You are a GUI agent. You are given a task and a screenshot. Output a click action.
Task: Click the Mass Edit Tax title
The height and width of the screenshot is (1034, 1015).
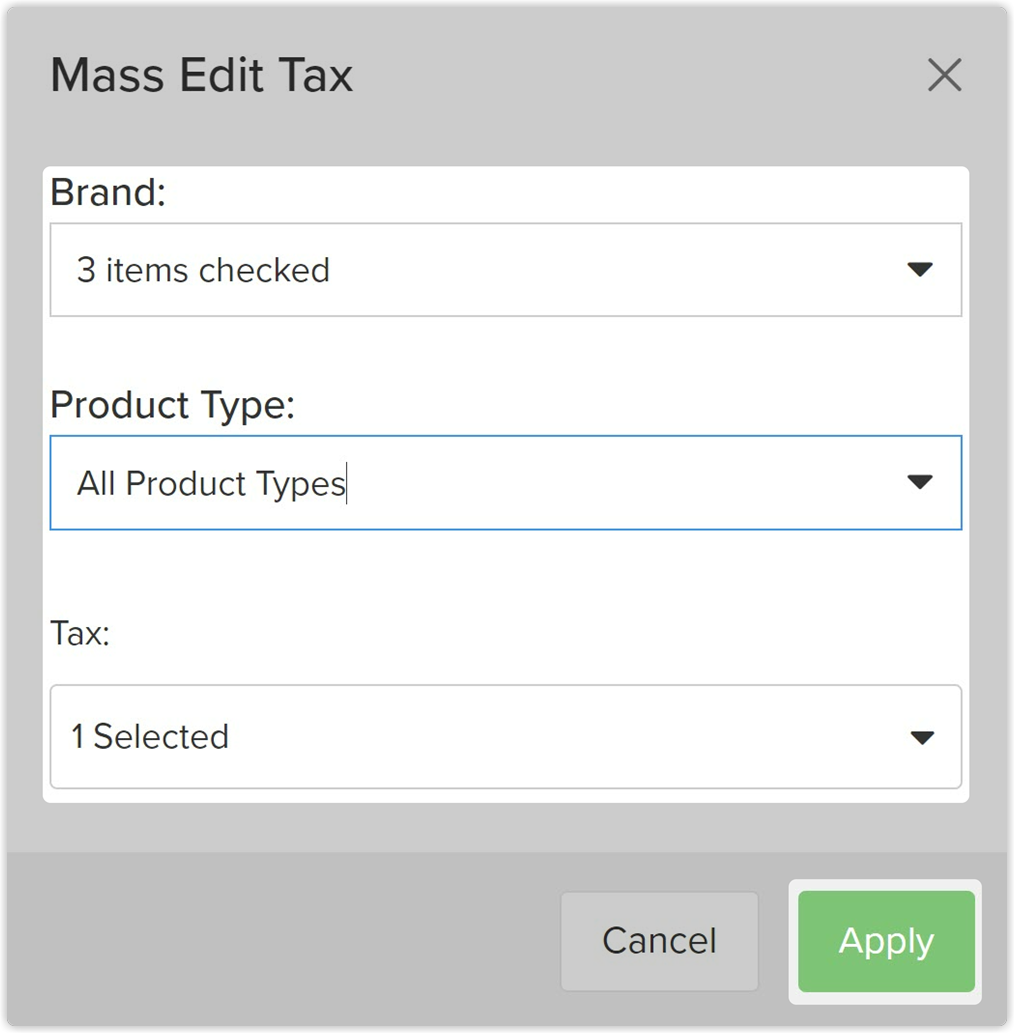pyautogui.click(x=202, y=75)
